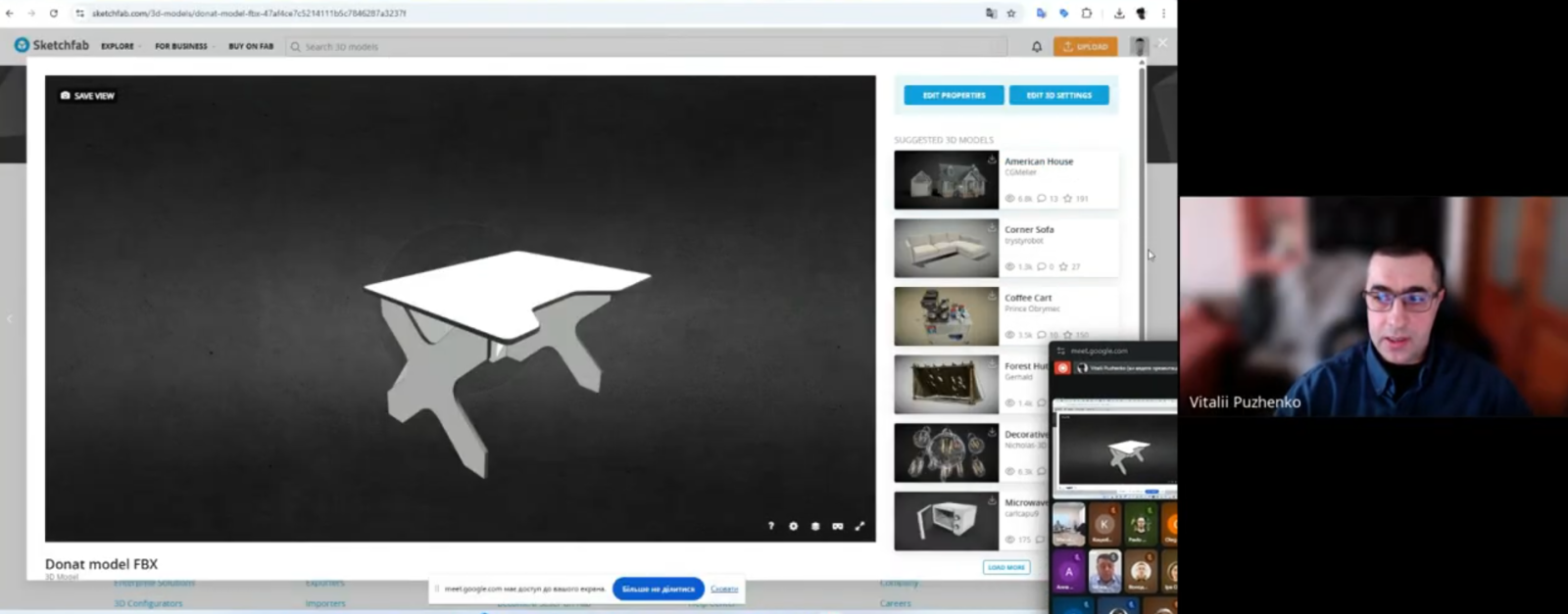Image resolution: width=1568 pixels, height=614 pixels.
Task: Open the notifications bell
Action: coord(1037,46)
